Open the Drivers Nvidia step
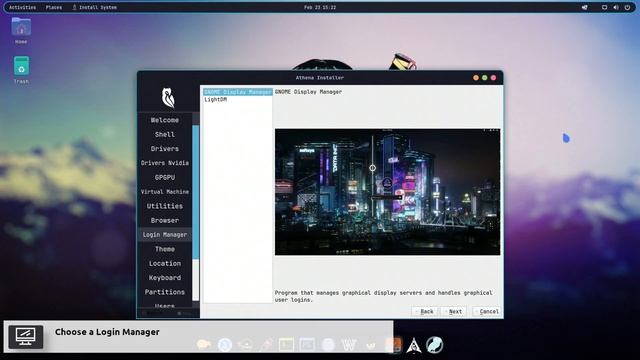The width and height of the screenshot is (640, 360). click(x=164, y=163)
